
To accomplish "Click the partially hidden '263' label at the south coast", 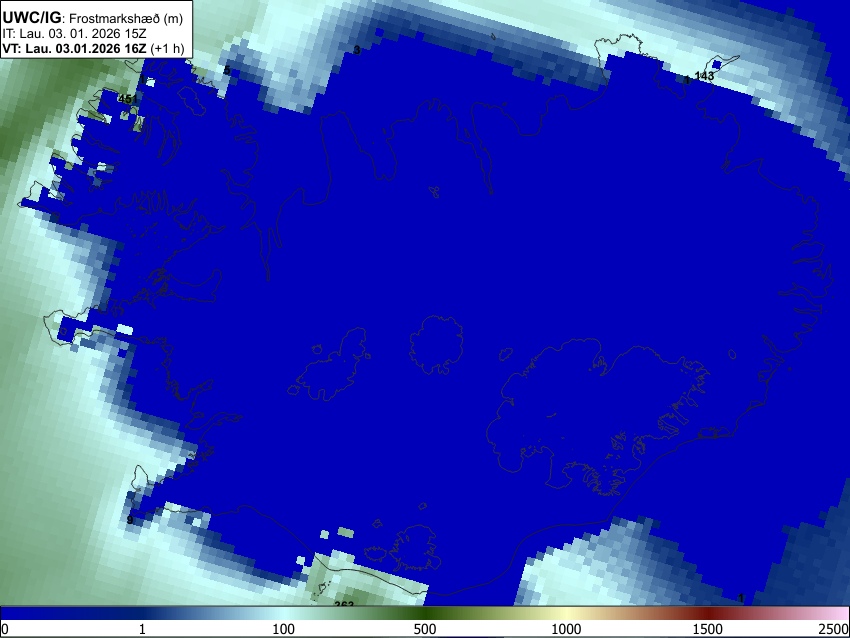I will click(344, 603).
